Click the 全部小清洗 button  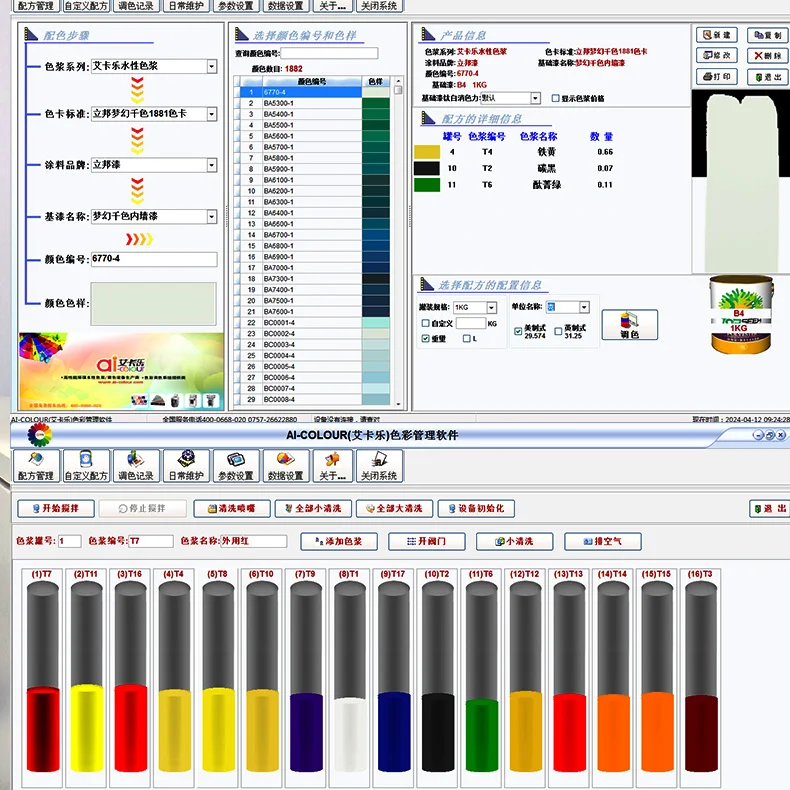point(313,508)
